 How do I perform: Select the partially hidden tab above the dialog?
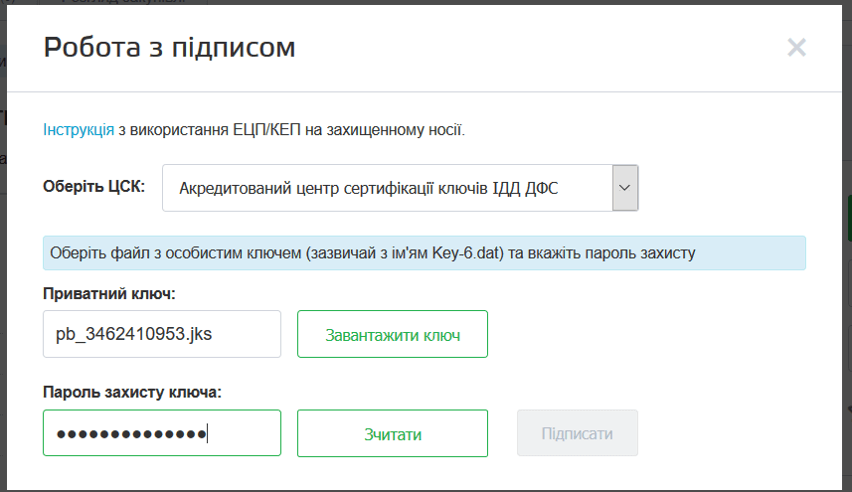coord(120,3)
